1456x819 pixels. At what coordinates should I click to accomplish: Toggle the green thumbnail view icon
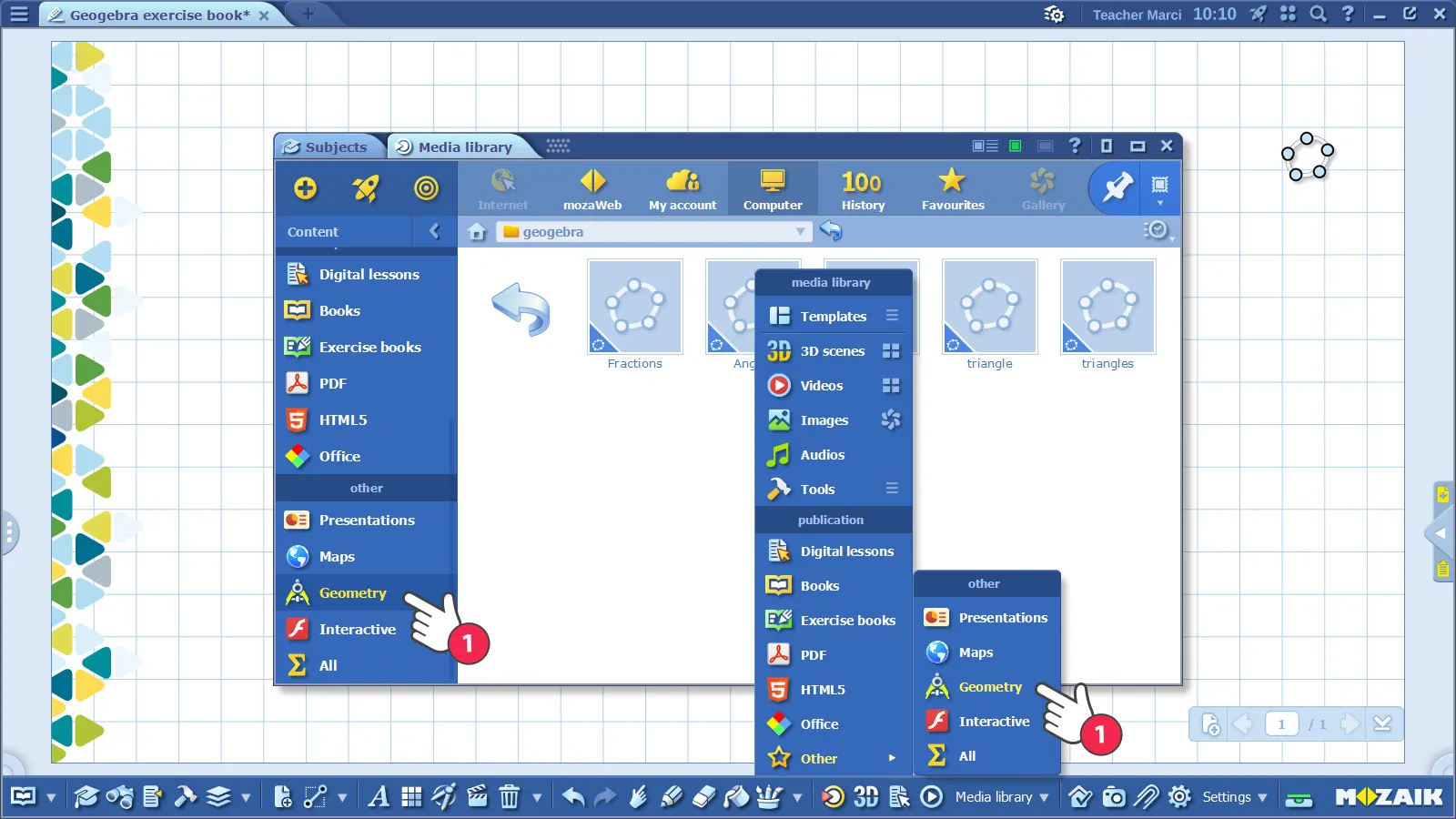click(1016, 147)
